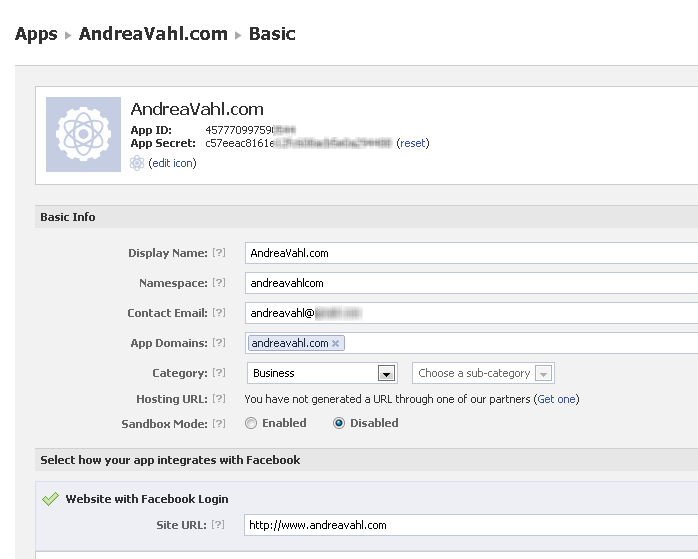Screen dimensions: 698x559
Task: Select the Disabled Sandbox Mode radio button
Action: point(339,424)
